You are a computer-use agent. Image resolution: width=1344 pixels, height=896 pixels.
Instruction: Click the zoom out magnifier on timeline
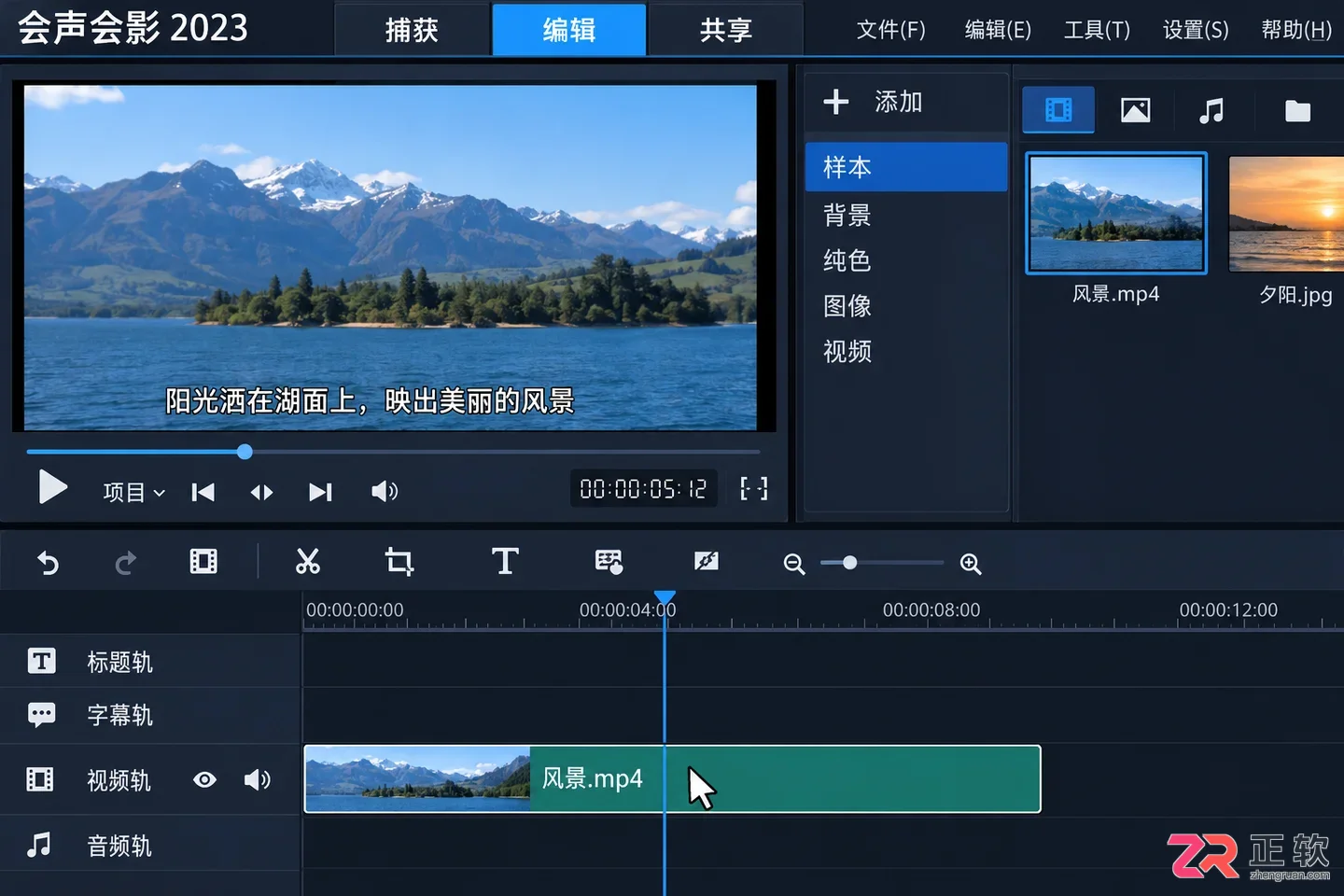[x=794, y=564]
